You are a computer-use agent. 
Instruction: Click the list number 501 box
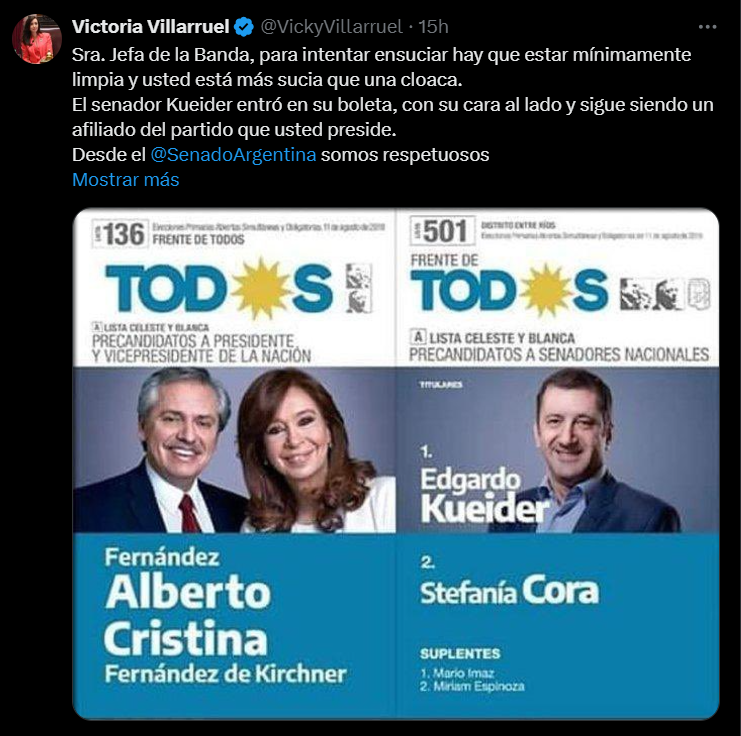click(442, 231)
